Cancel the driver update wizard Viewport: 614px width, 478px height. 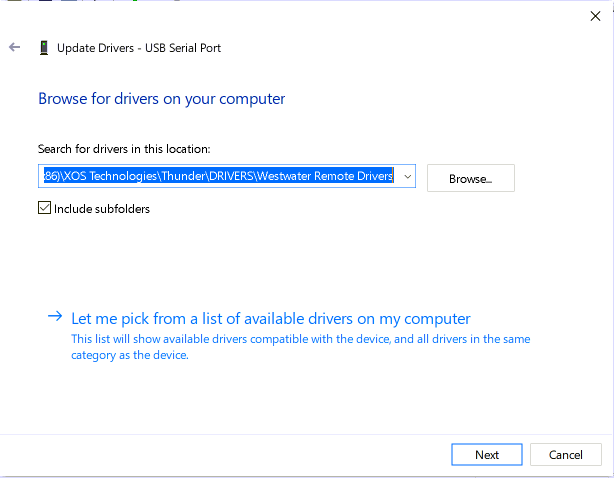coord(566,455)
